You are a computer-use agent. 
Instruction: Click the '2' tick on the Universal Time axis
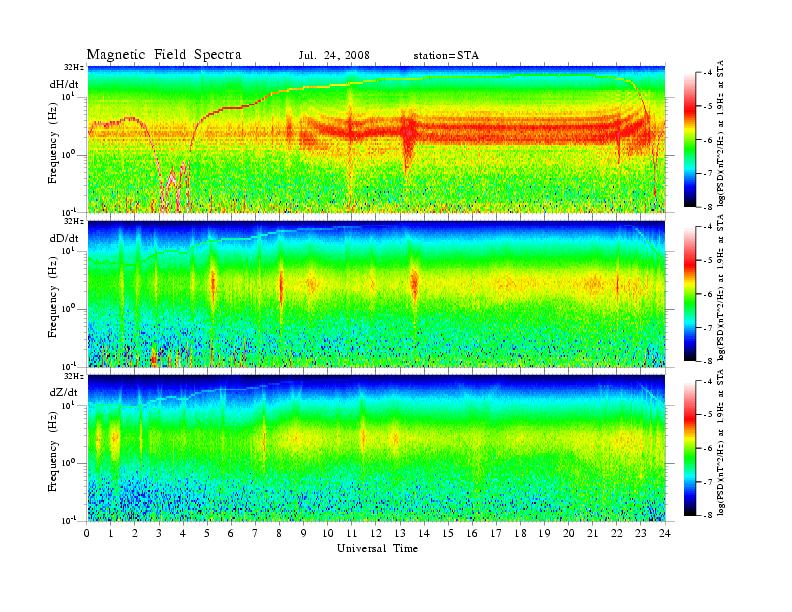(x=135, y=533)
